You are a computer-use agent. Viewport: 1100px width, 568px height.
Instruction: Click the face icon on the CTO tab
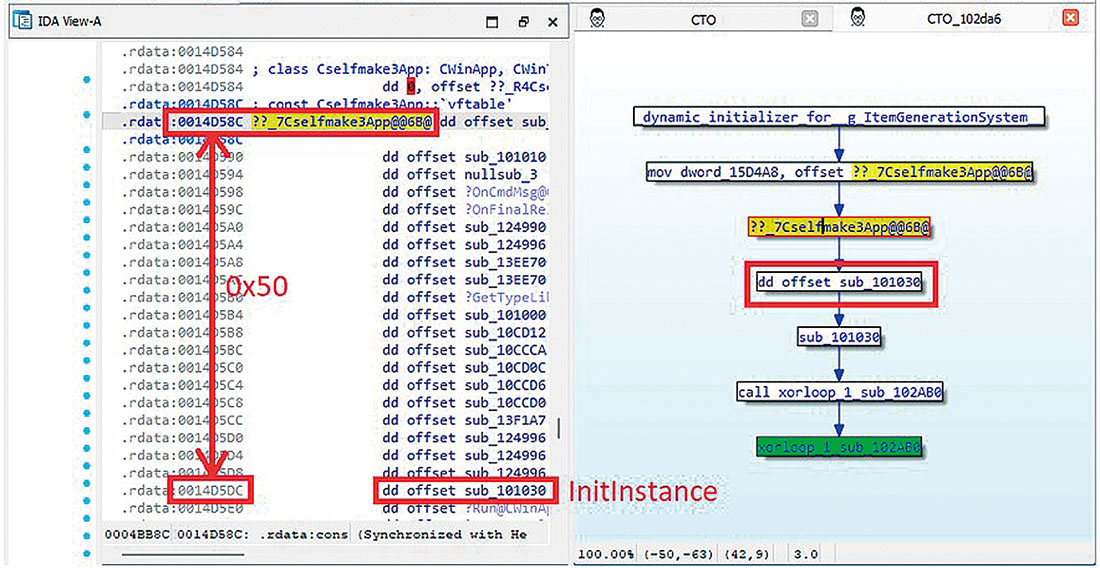pos(598,19)
